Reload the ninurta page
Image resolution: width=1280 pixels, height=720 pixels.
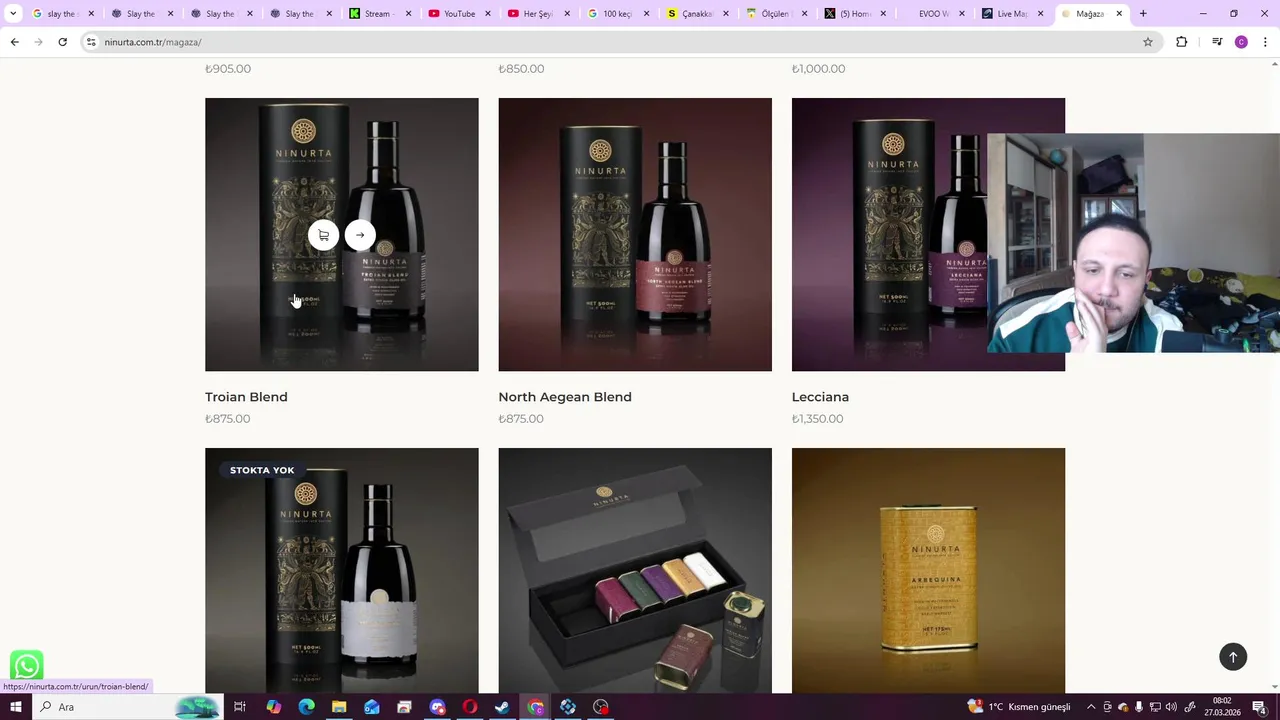point(62,42)
